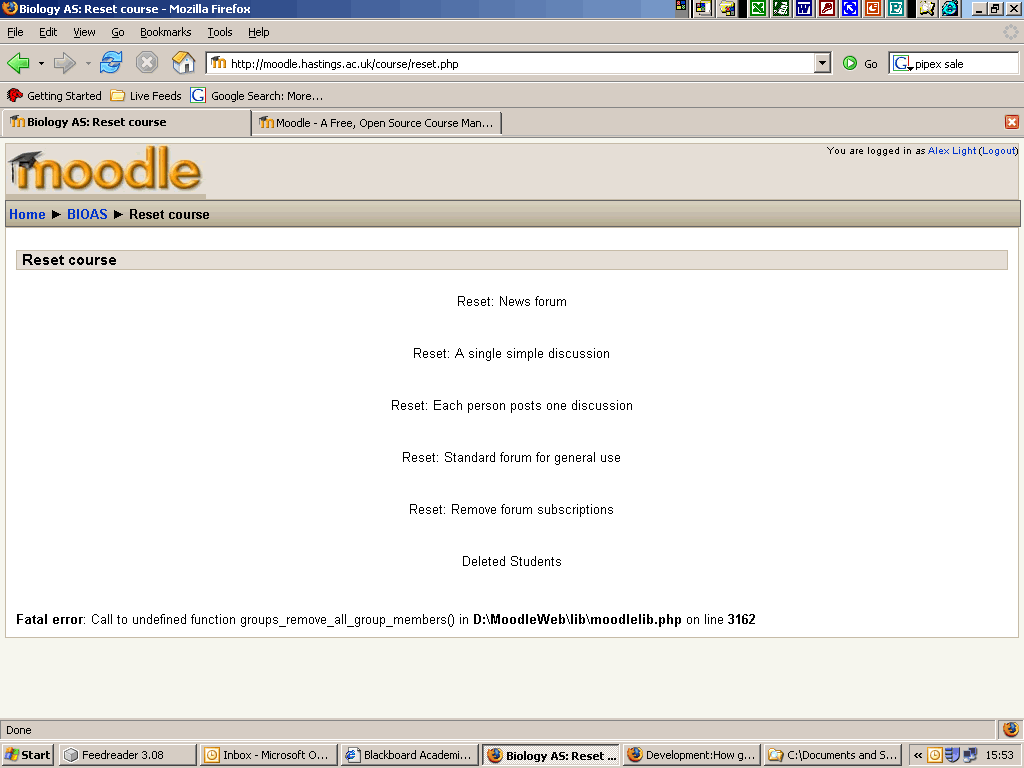This screenshot has height=768, width=1024.
Task: Click the Office shortcut bar logo icon
Action: 681,7
